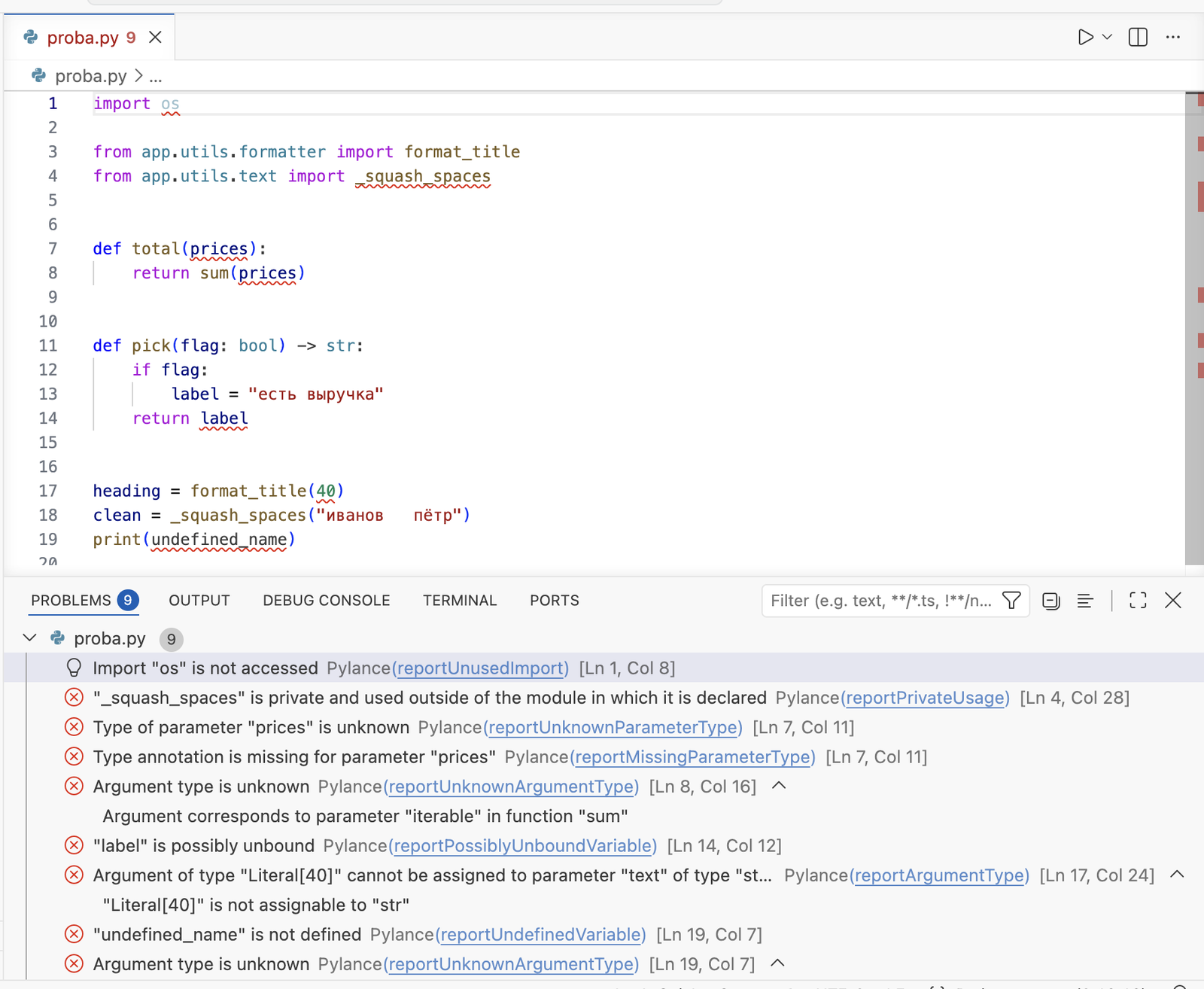Screen dimensions: 1204x989
Task: Click the editor's vertical scrollbar
Action: pos(1194,328)
